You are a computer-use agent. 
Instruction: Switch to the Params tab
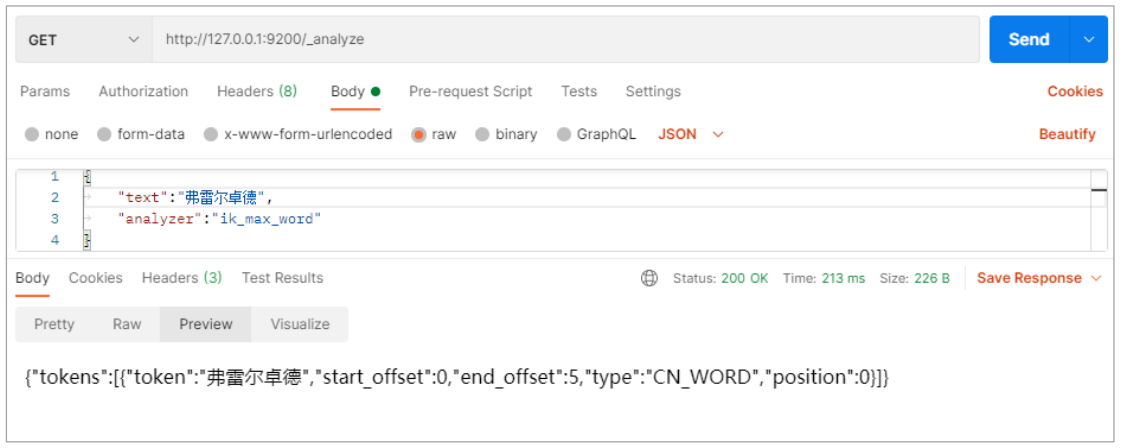[x=45, y=91]
